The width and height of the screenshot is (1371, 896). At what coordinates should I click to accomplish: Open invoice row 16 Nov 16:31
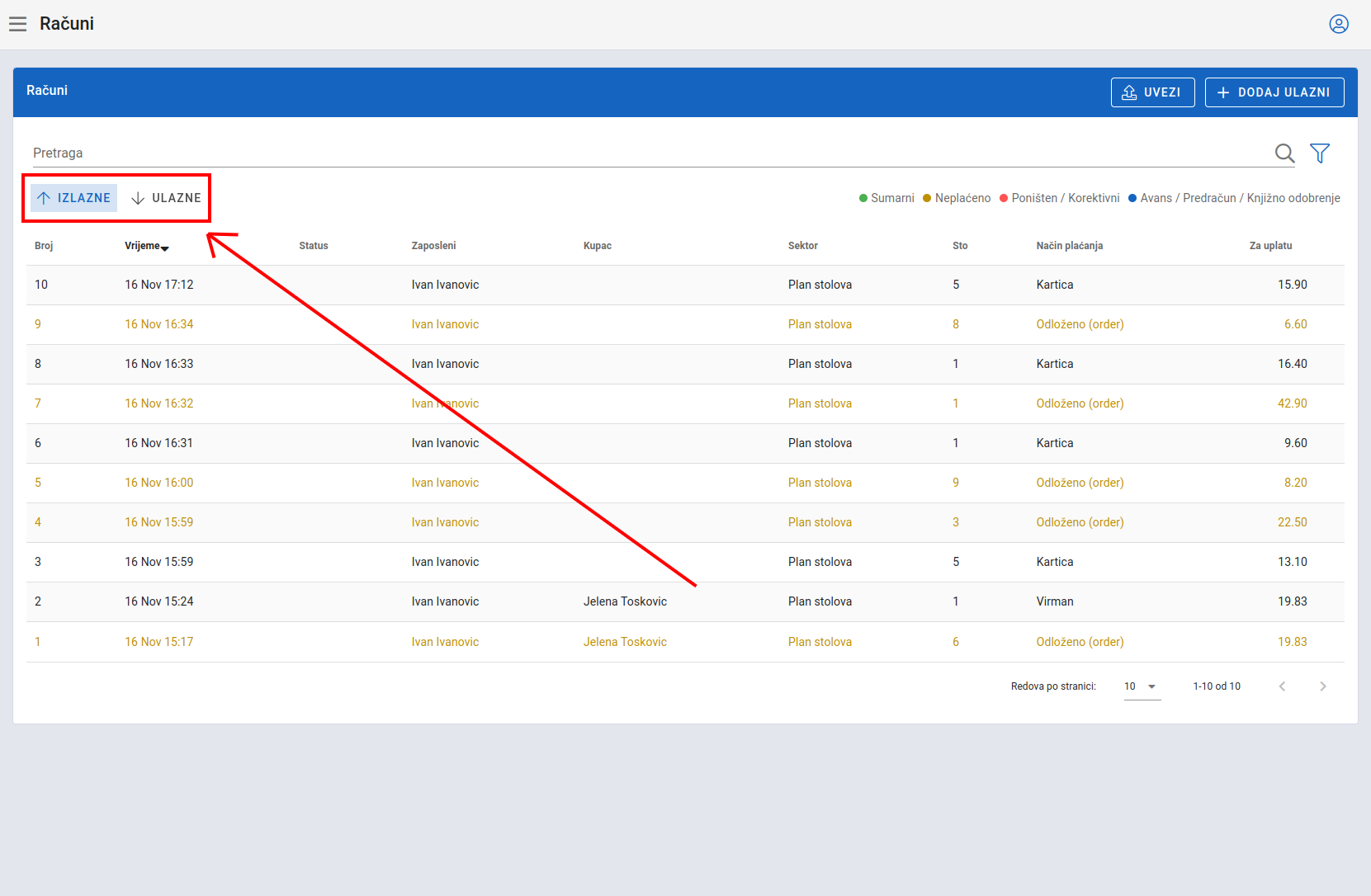point(685,443)
